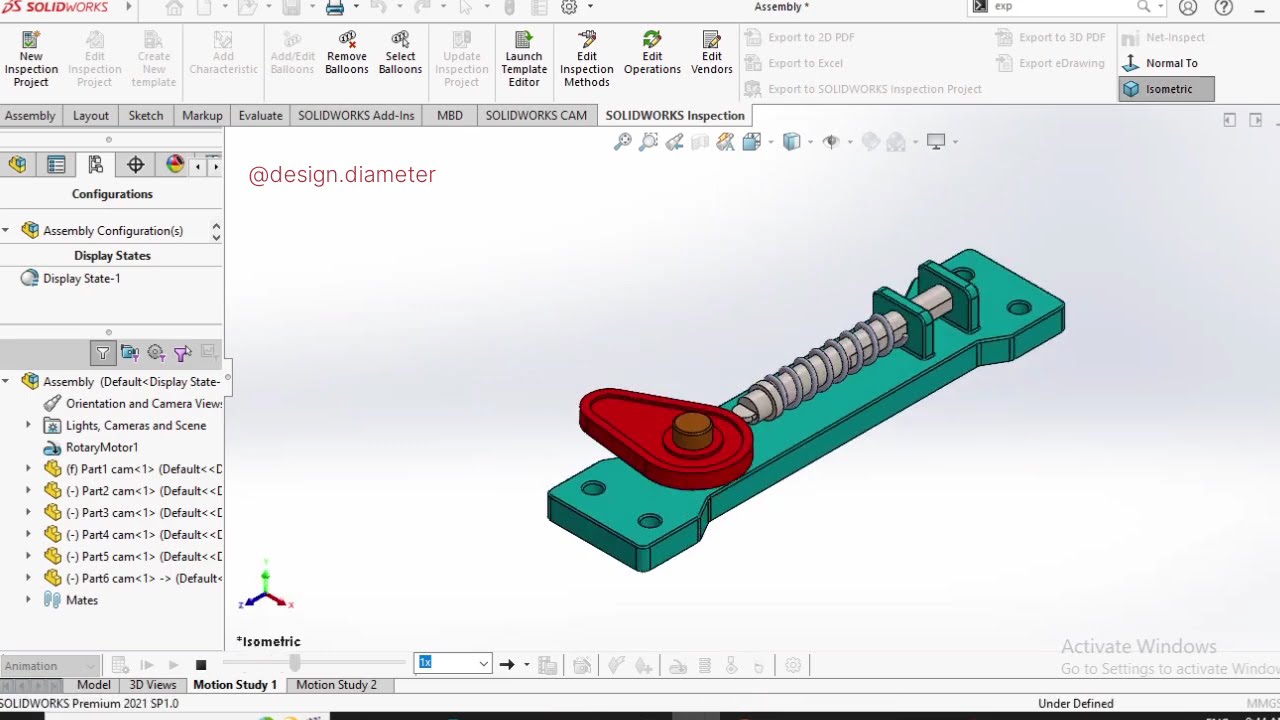This screenshot has height=720, width=1280.
Task: Click the command search field
Action: [x=1063, y=7]
